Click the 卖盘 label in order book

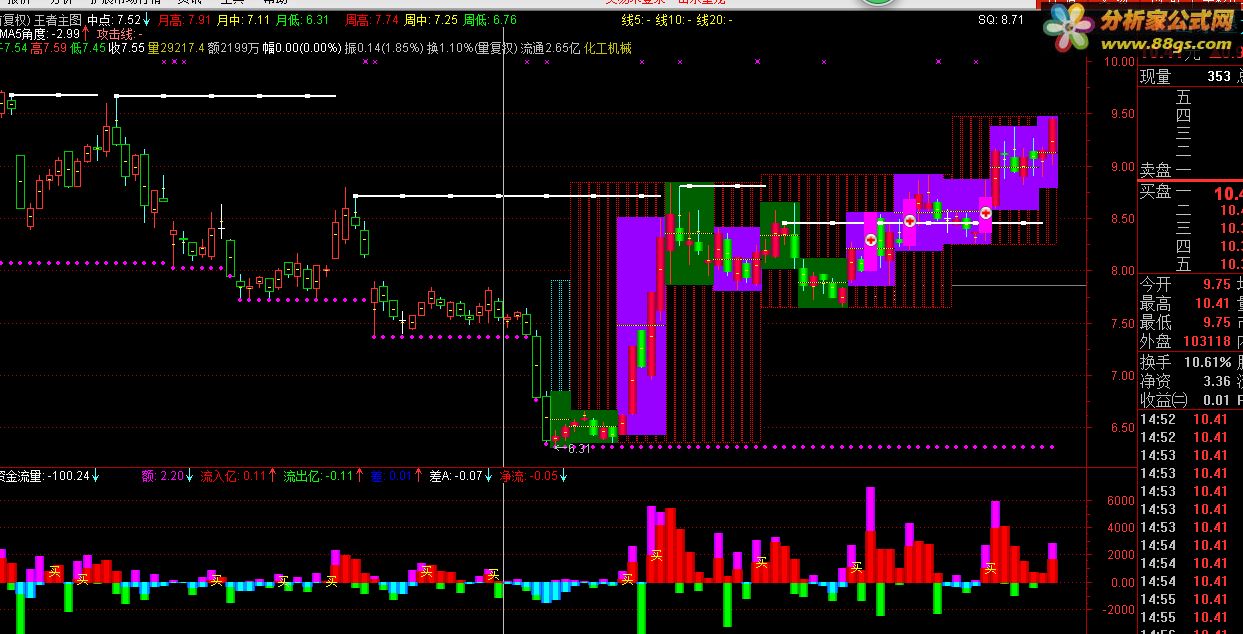1156,170
